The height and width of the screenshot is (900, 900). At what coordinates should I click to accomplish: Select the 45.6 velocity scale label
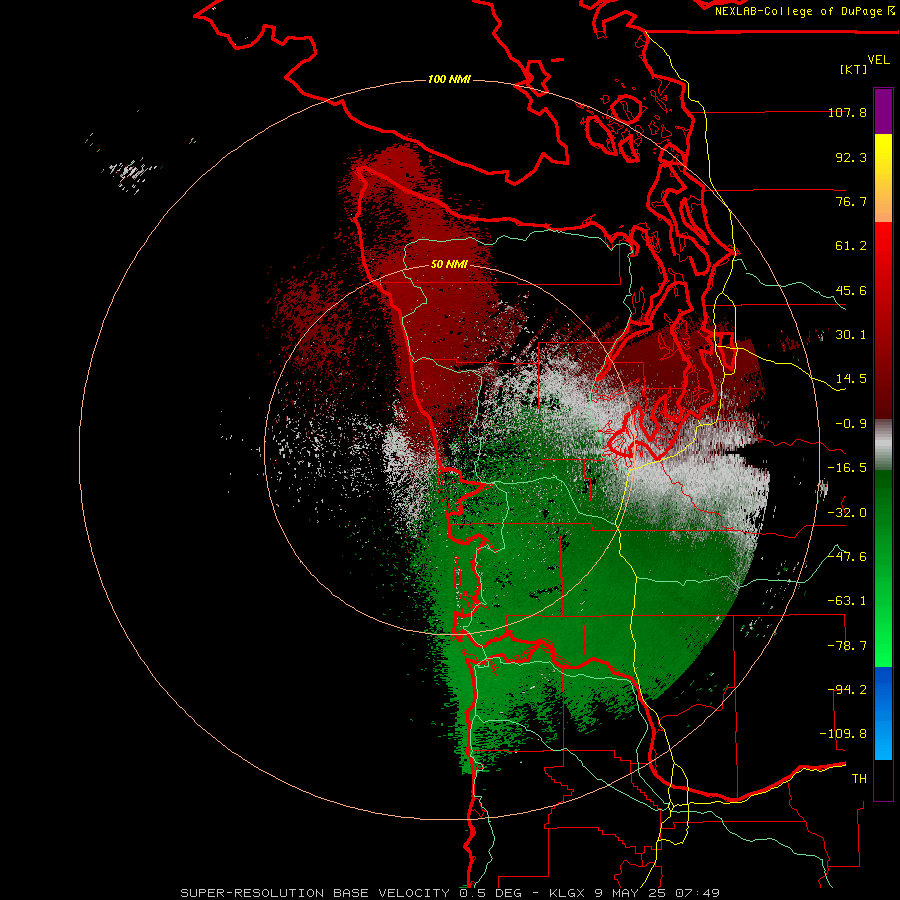point(851,290)
